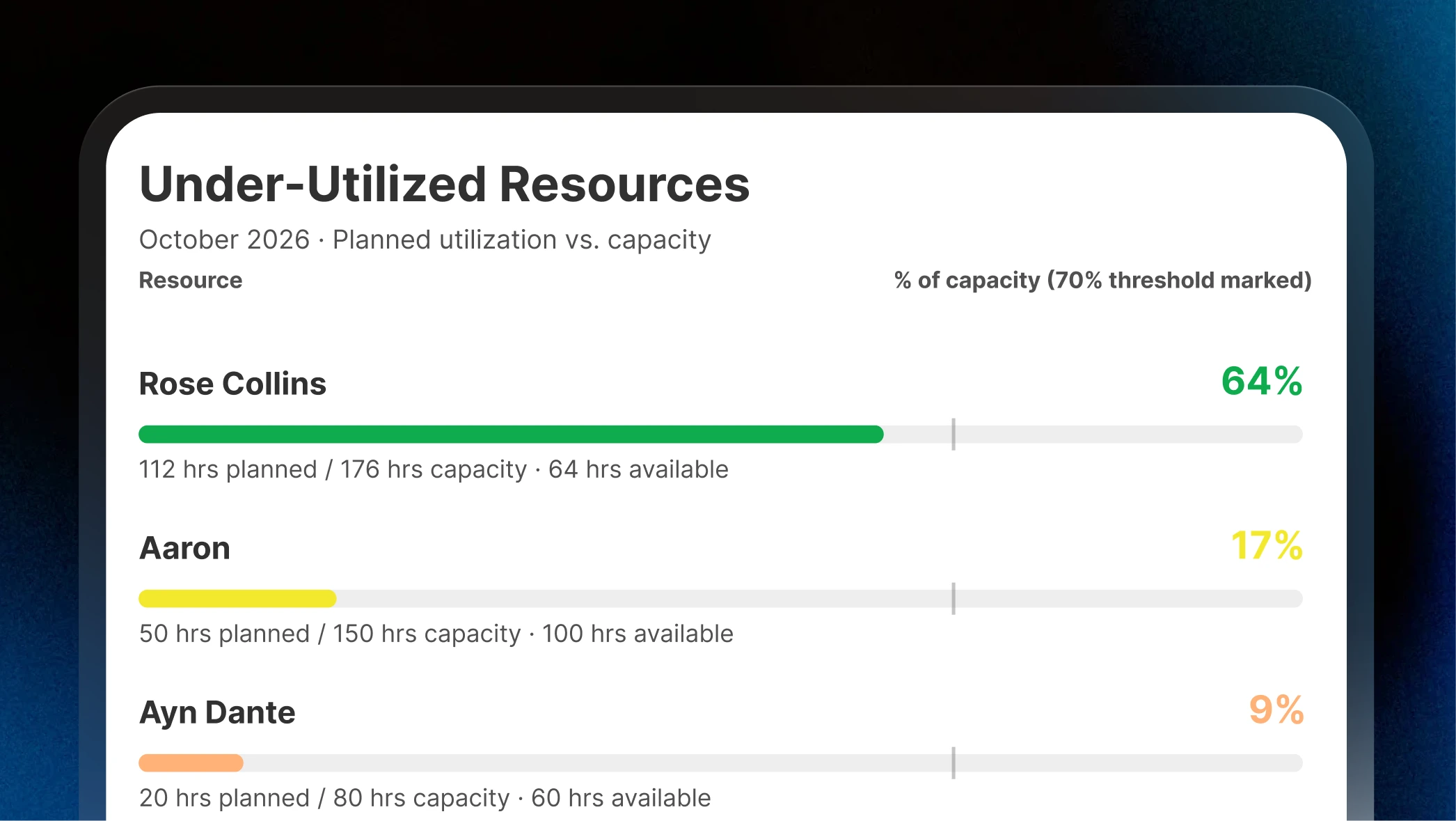Select Ayn Dante's 20 hrs planned detail line
1456x821 pixels.
425,798
